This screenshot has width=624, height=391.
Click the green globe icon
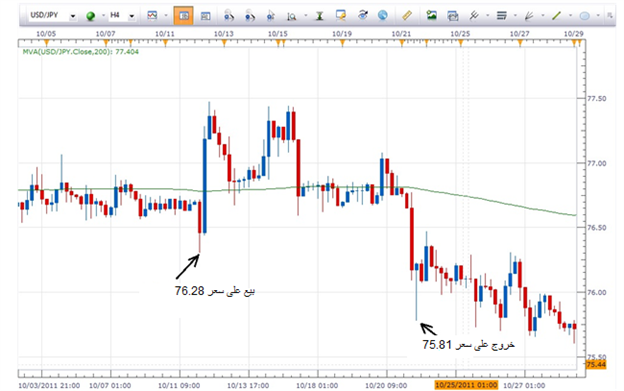91,16
